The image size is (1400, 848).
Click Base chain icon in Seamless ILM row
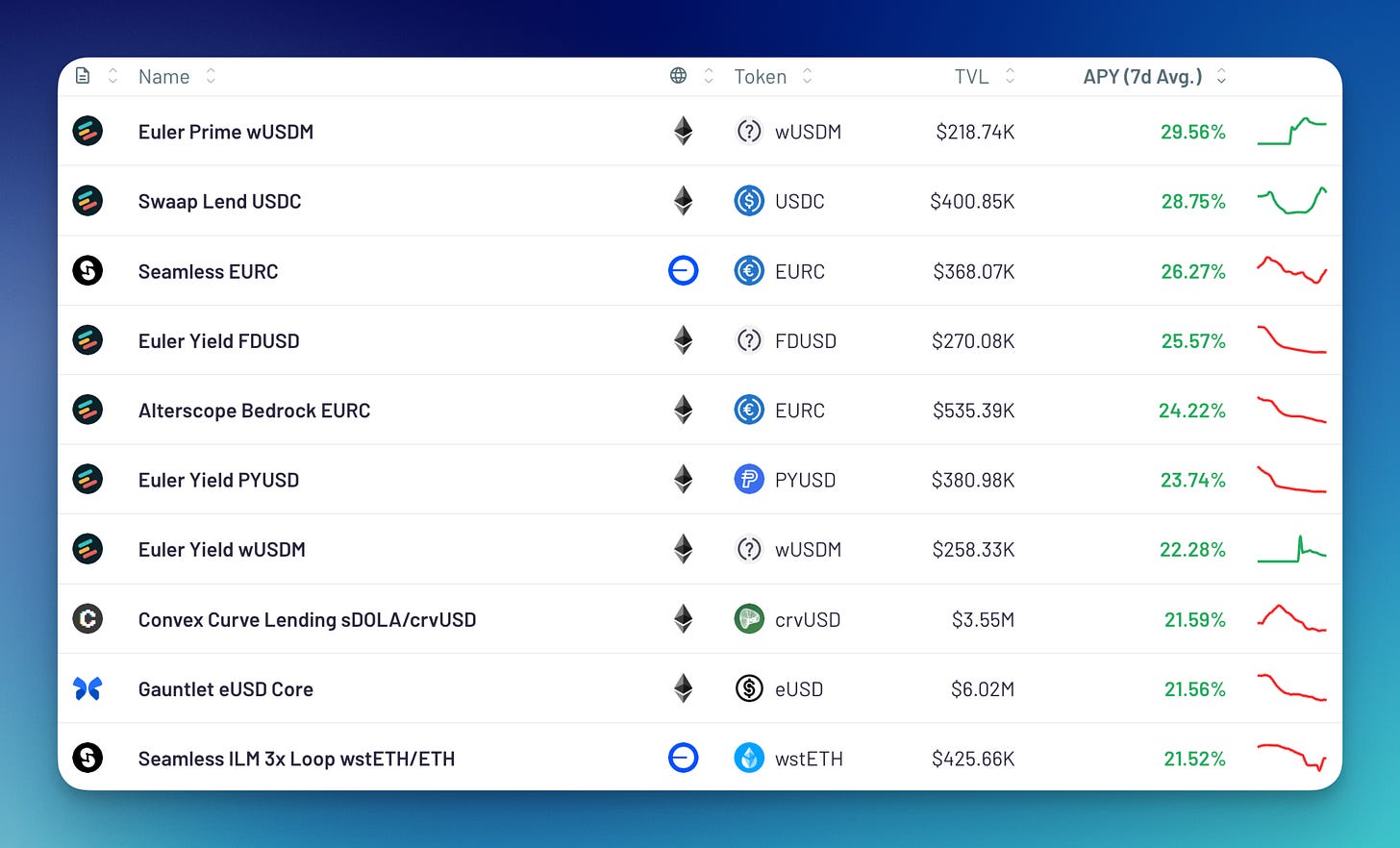[683, 758]
